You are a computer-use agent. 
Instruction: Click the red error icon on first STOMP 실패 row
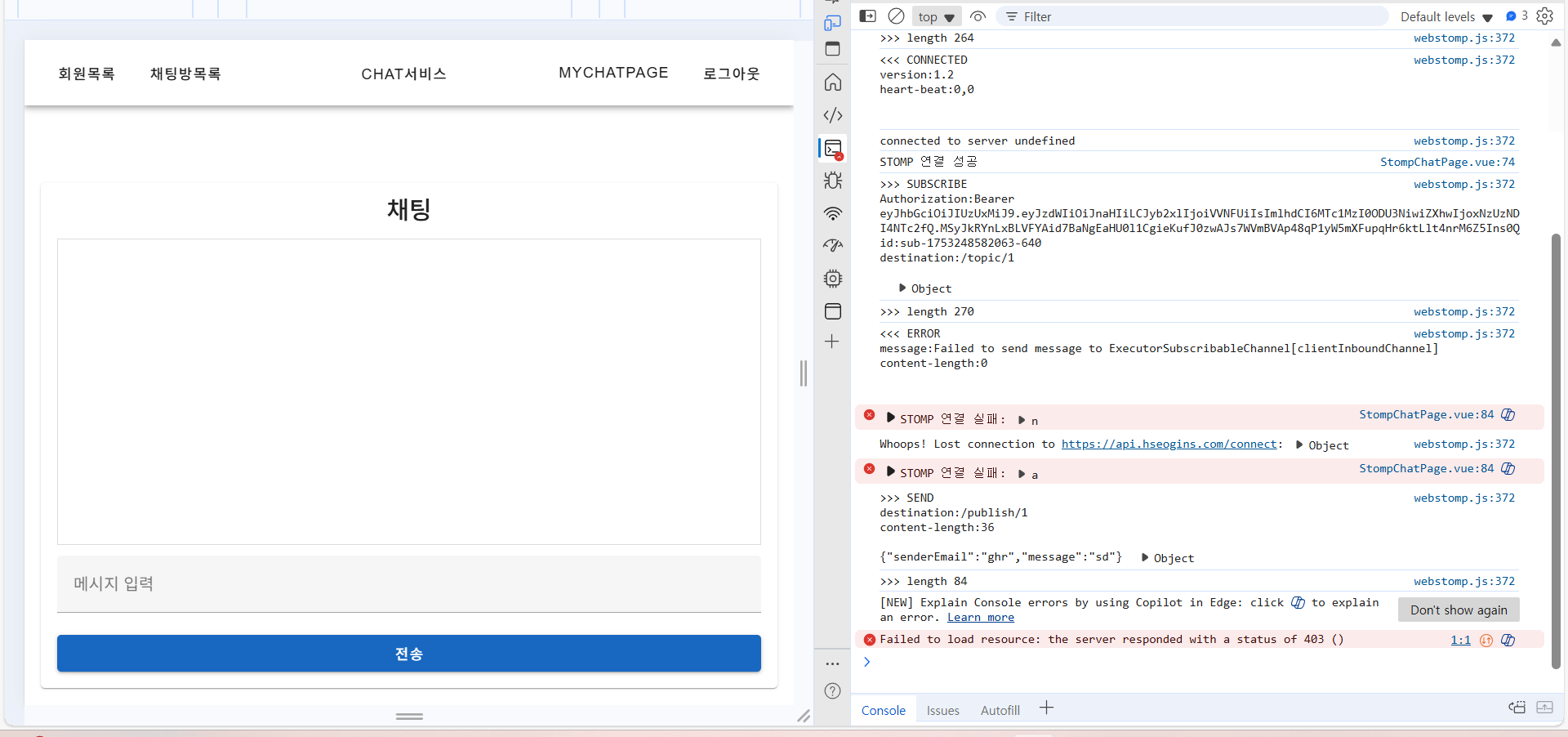(869, 415)
